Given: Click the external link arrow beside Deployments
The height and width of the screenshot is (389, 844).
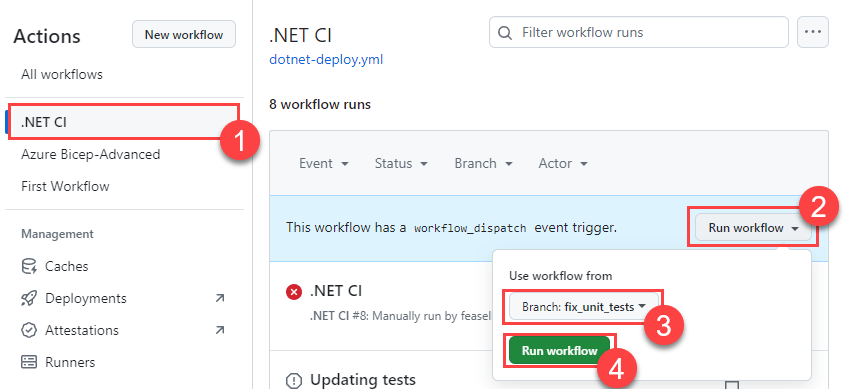Looking at the screenshot, I should pos(220,298).
